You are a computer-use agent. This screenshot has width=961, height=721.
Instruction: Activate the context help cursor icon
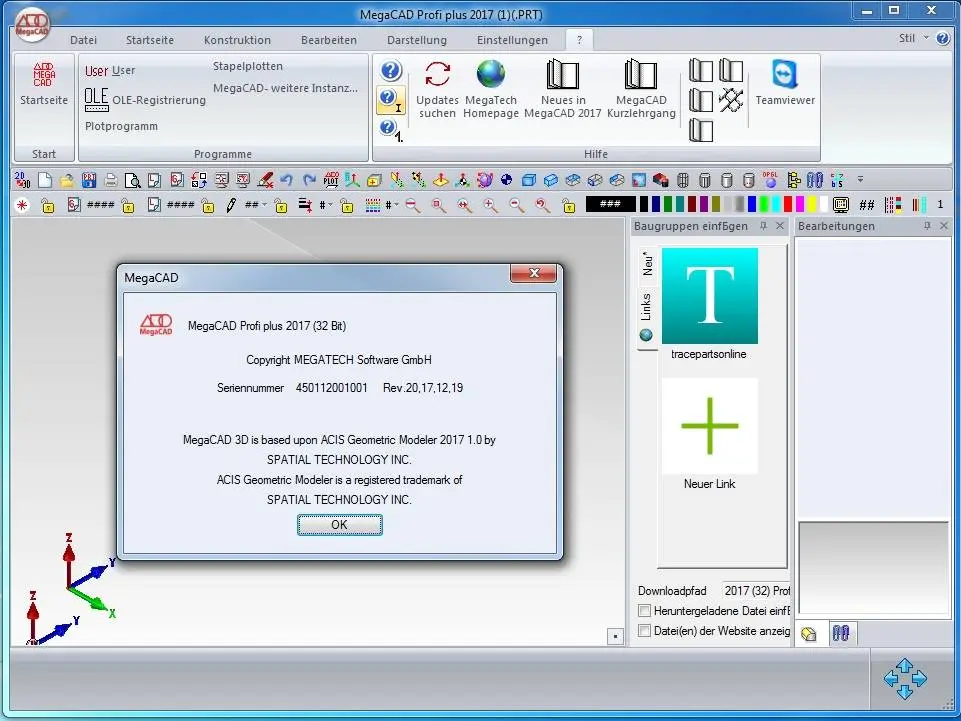[391, 100]
